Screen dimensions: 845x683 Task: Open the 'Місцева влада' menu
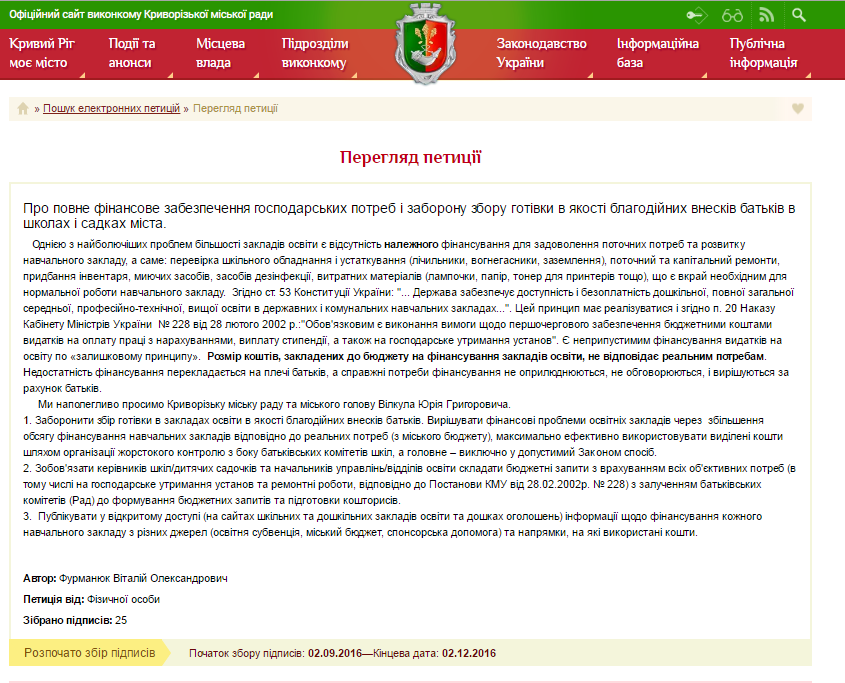coord(220,53)
